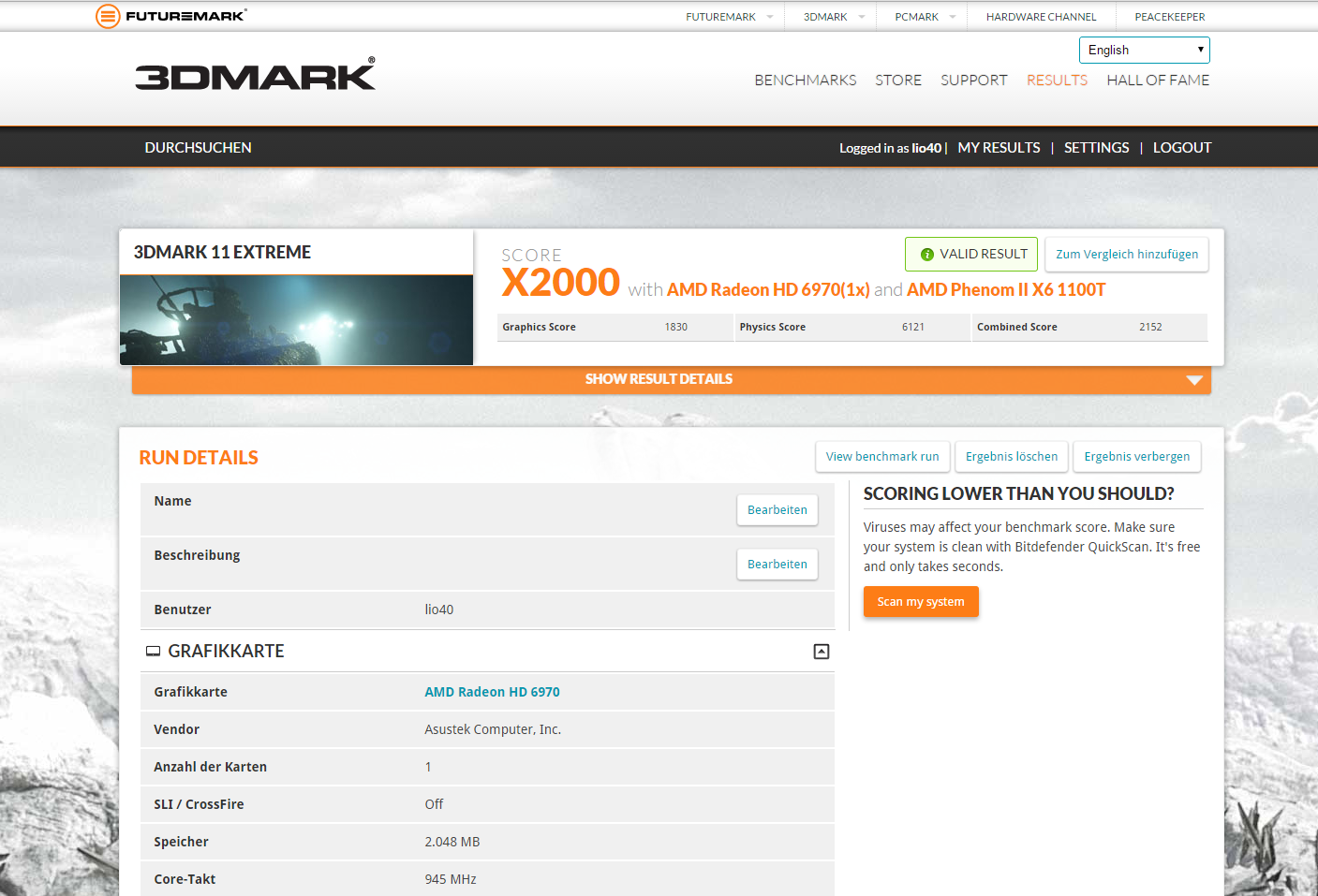This screenshot has width=1318, height=896.
Task: Open AMD Phenom II X6 1100T link
Action: click(x=1006, y=290)
